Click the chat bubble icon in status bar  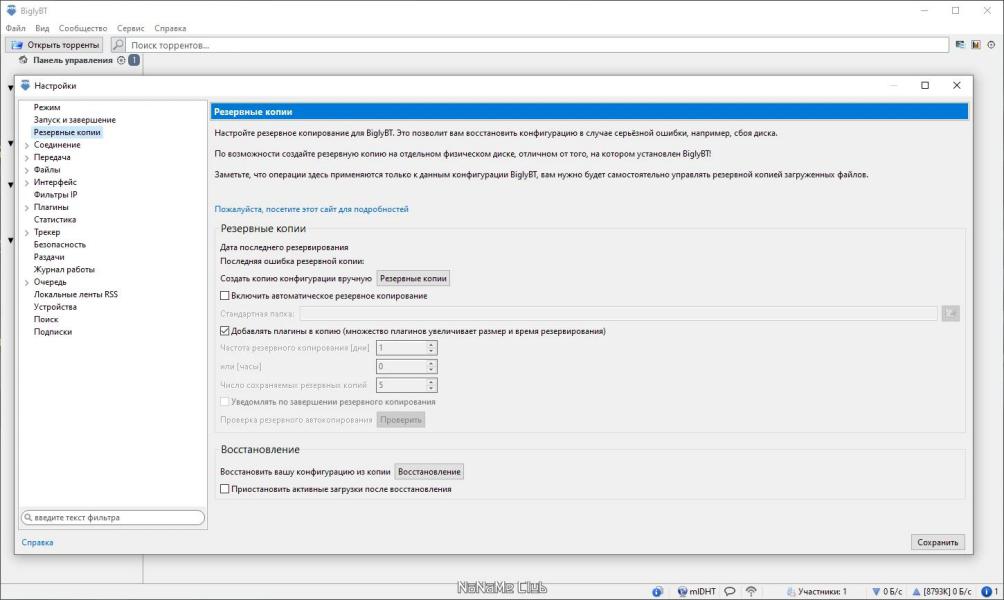[729, 592]
